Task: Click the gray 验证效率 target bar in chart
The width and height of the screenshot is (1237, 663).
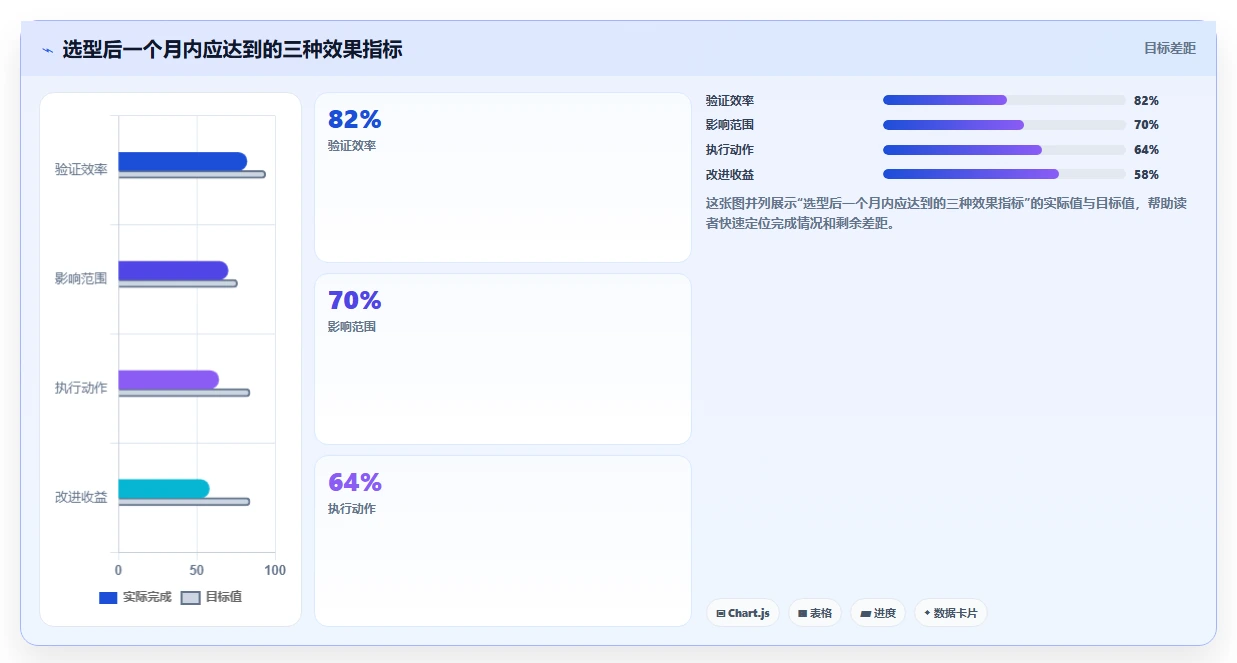Action: tap(192, 174)
